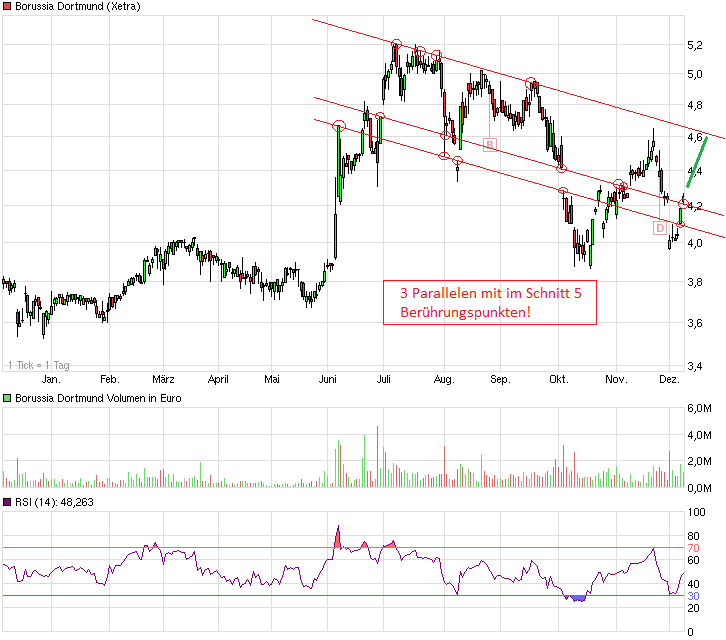Click the purple legend square beside RSI (14)
Viewport: 726px width, 640px height.
point(7,502)
